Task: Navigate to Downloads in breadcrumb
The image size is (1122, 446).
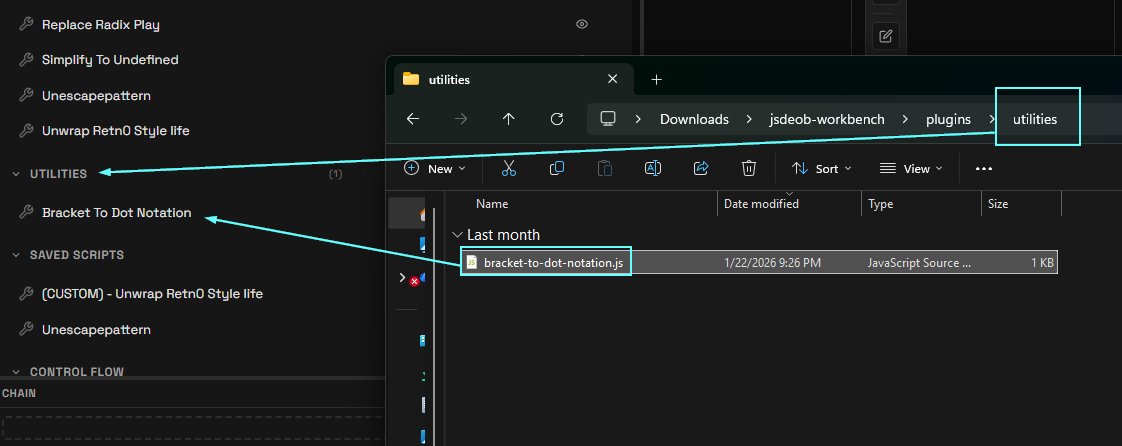Action: (x=694, y=120)
